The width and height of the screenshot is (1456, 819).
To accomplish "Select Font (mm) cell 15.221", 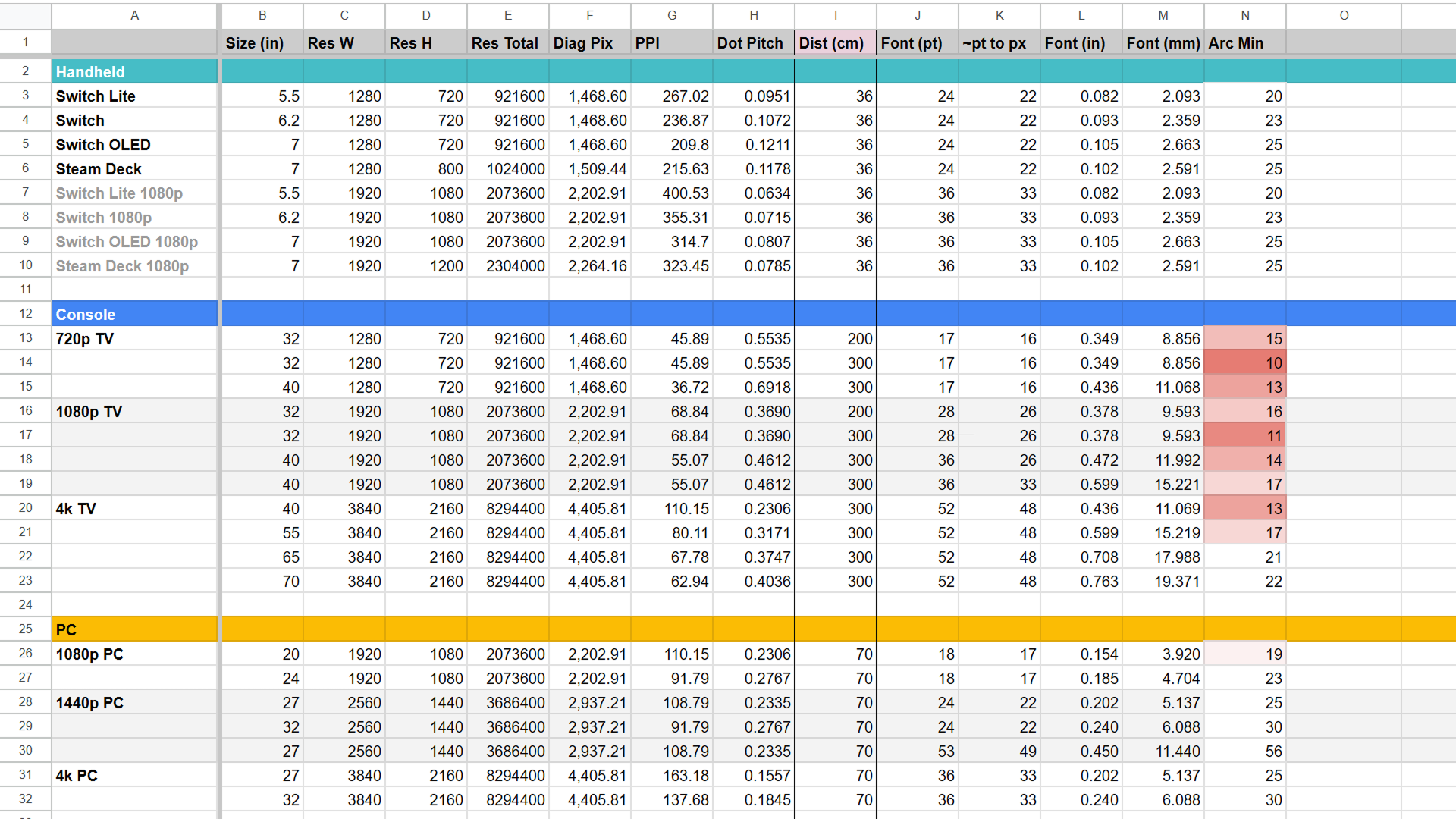I will pos(1163,484).
